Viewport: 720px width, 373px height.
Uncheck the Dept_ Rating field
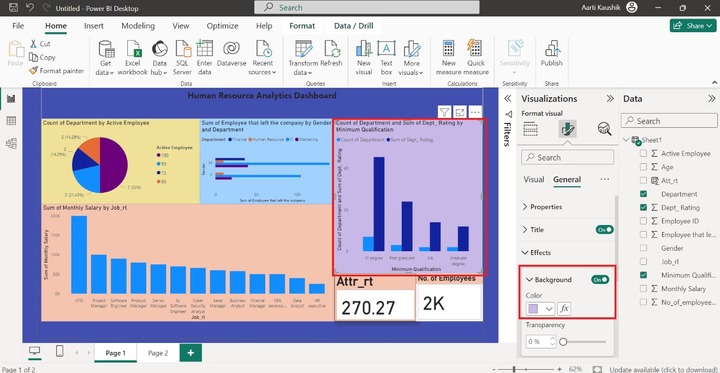pos(643,208)
